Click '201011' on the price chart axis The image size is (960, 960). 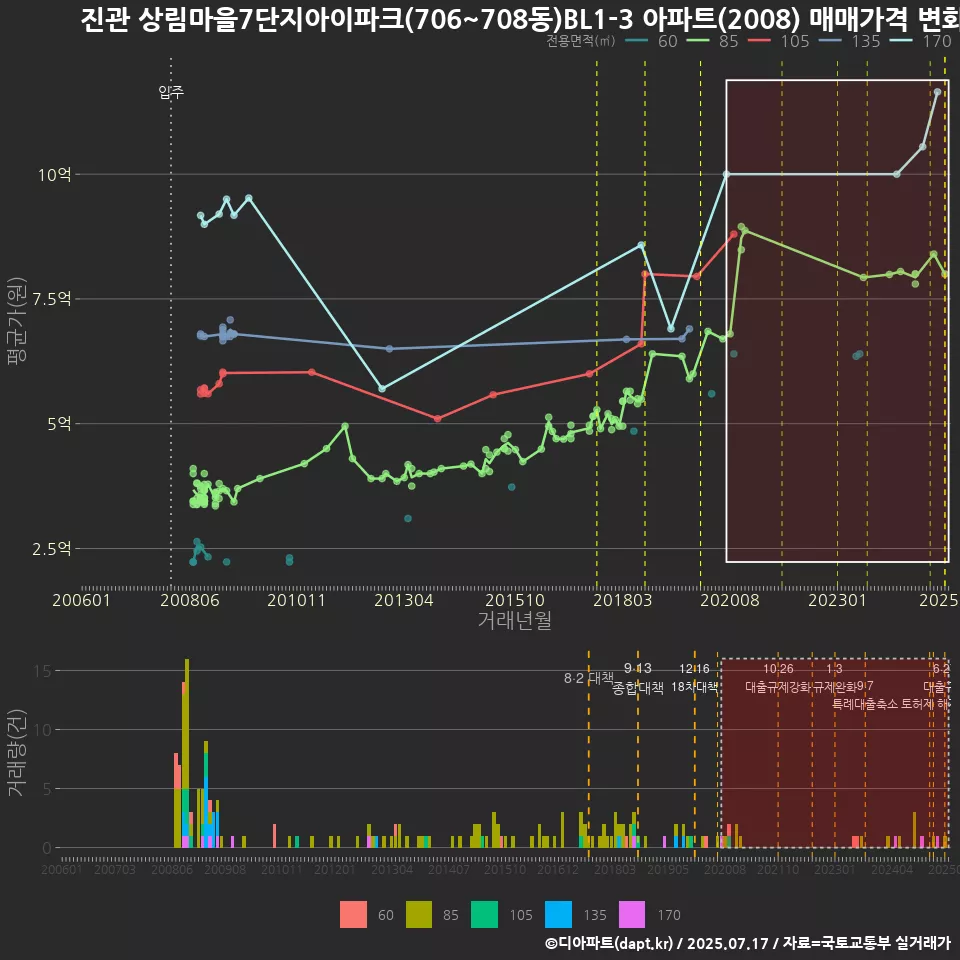click(296, 600)
